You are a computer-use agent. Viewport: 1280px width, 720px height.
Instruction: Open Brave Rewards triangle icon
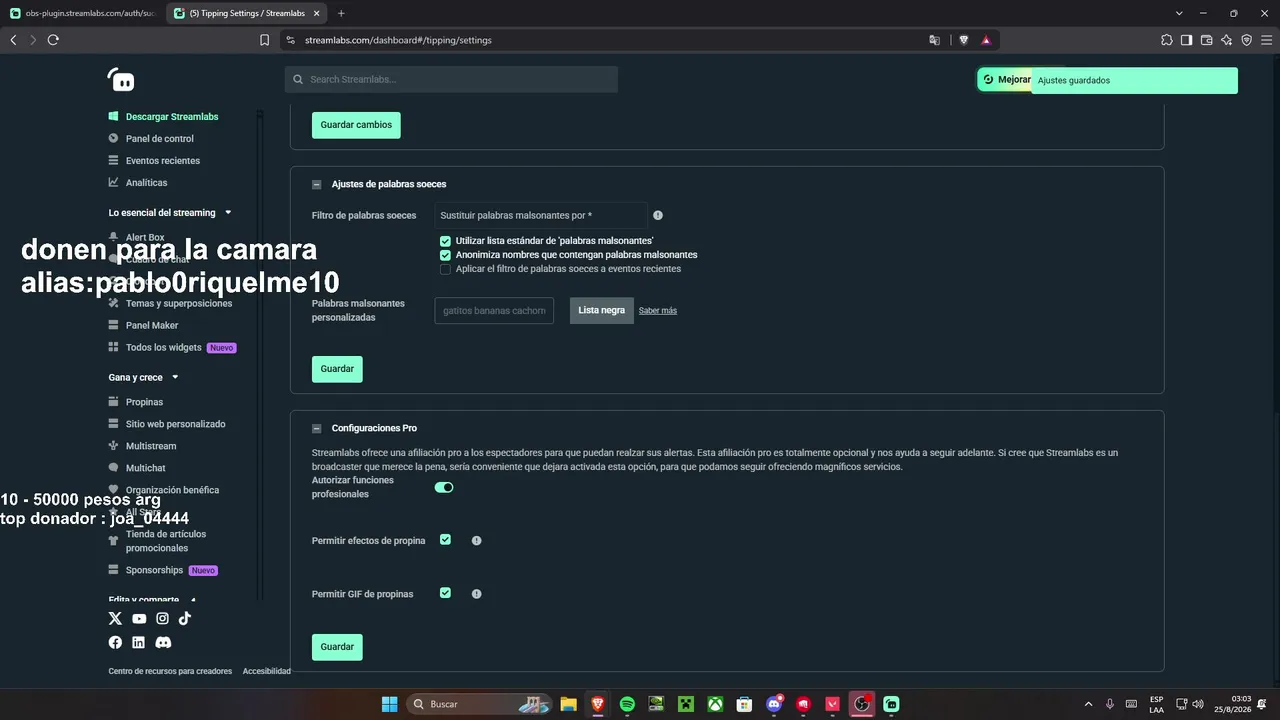click(x=986, y=40)
